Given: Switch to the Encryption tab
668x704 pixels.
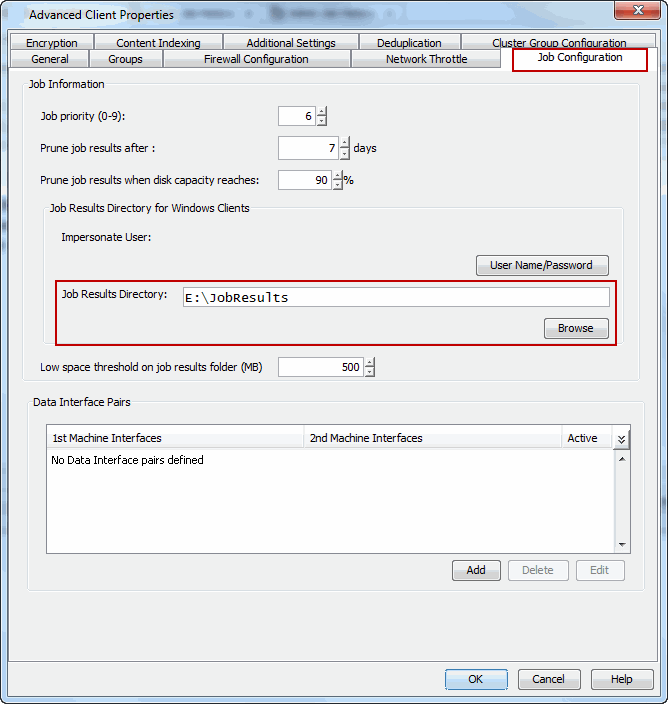Looking at the screenshot, I should [x=52, y=43].
